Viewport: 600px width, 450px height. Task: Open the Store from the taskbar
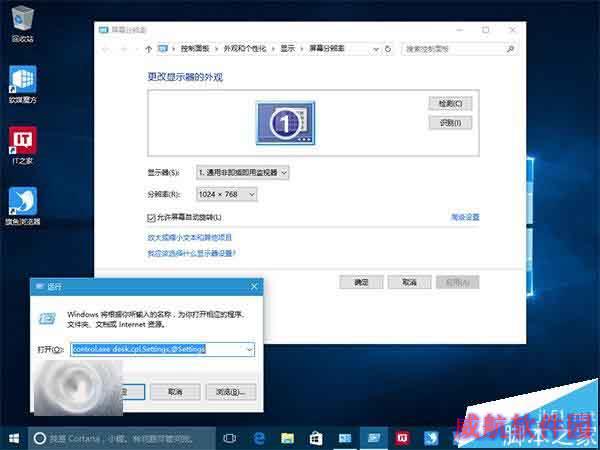point(316,439)
